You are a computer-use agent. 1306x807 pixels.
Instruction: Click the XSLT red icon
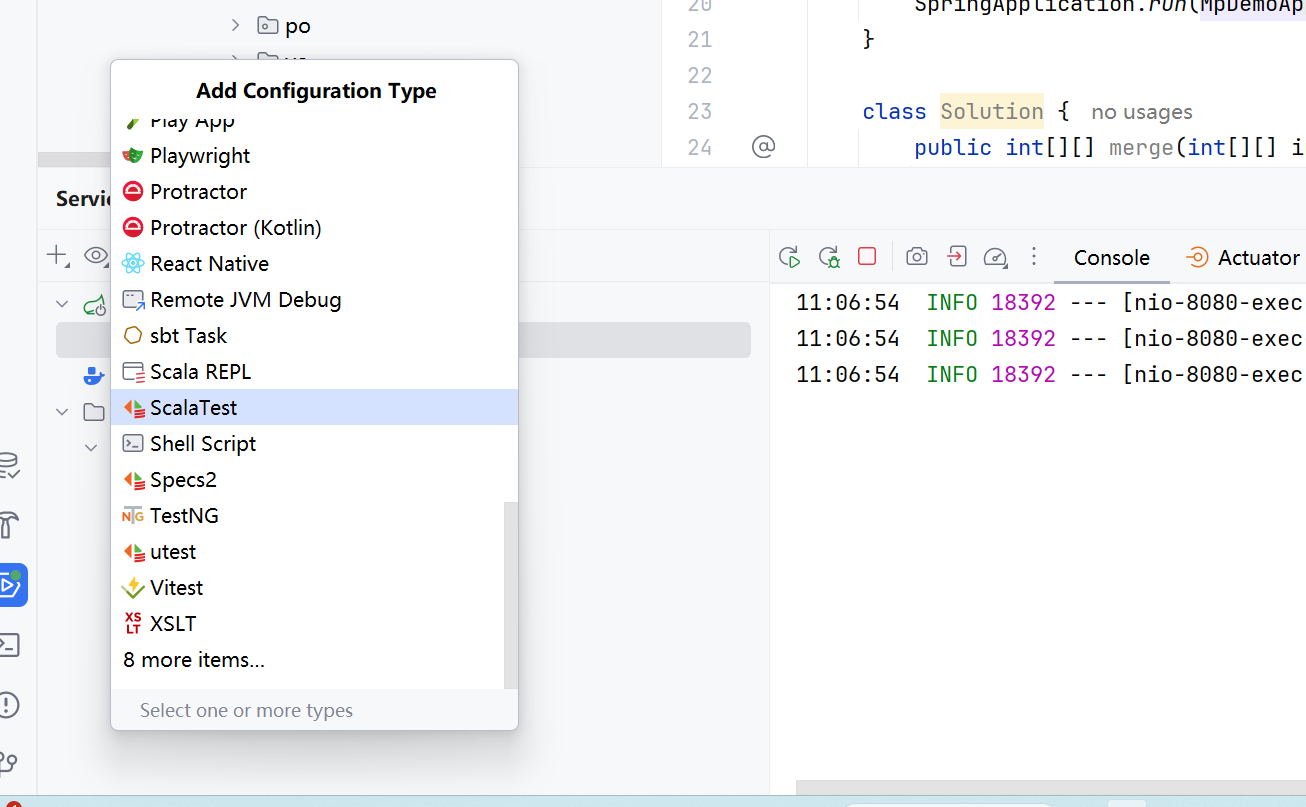click(133, 624)
